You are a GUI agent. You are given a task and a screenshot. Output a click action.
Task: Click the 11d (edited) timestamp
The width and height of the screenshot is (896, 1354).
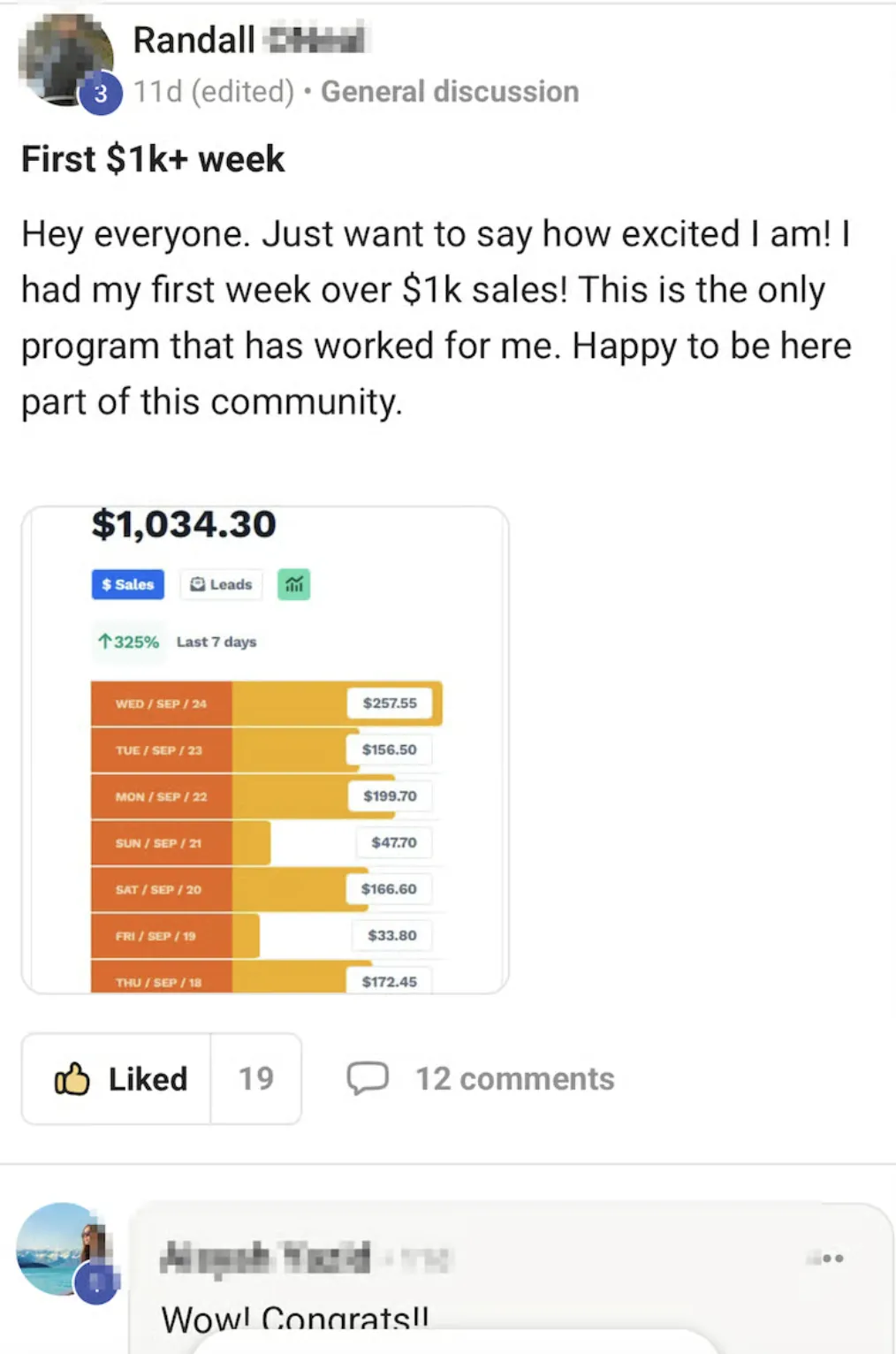tap(214, 92)
